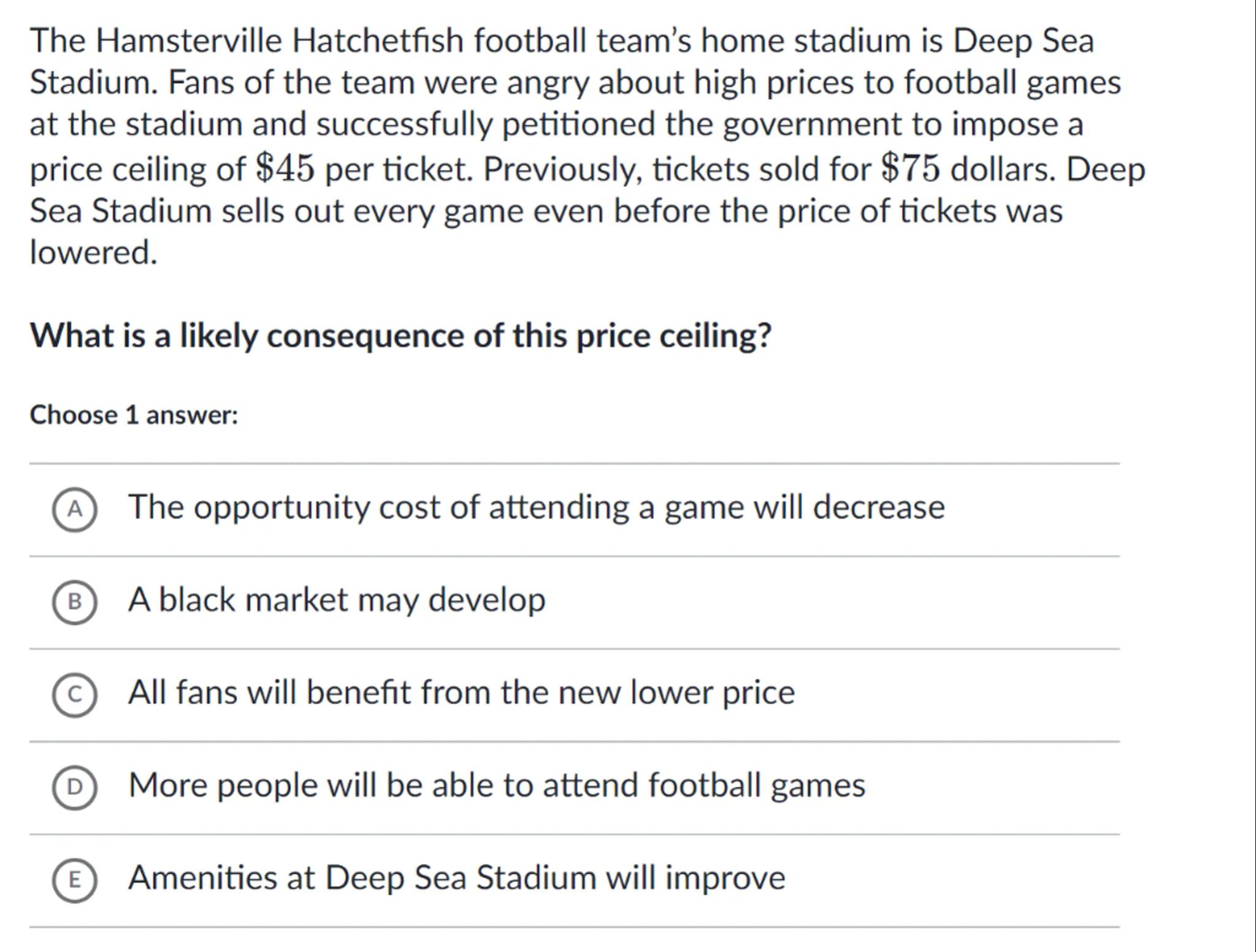Select answer choice D radio button
1256x952 pixels.
74,787
